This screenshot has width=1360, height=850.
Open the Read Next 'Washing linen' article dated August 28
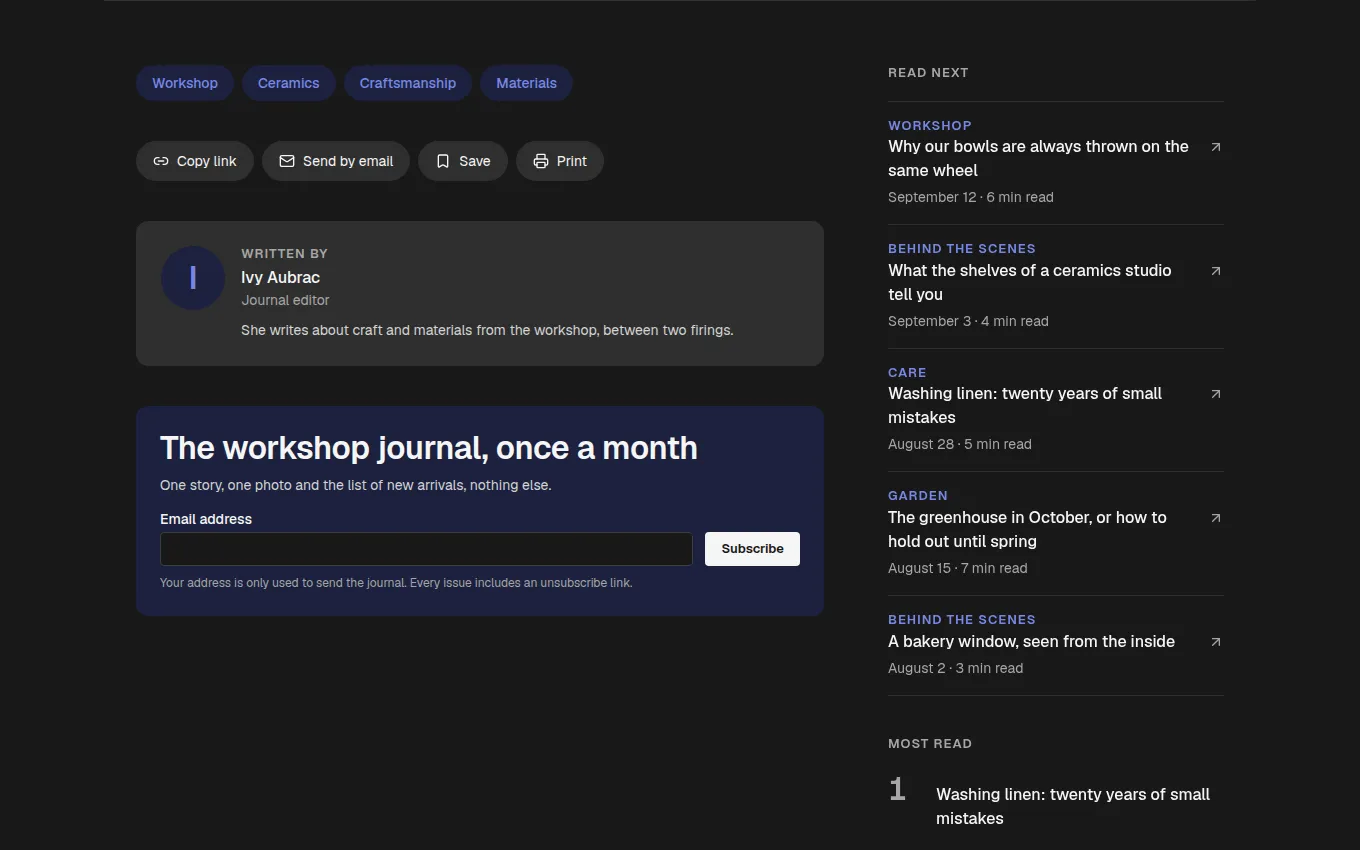pos(1025,405)
